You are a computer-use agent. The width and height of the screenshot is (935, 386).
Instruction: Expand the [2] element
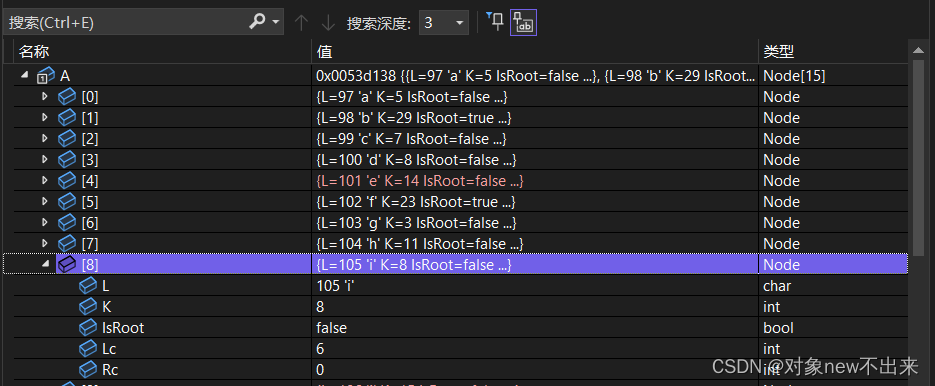pyautogui.click(x=44, y=138)
